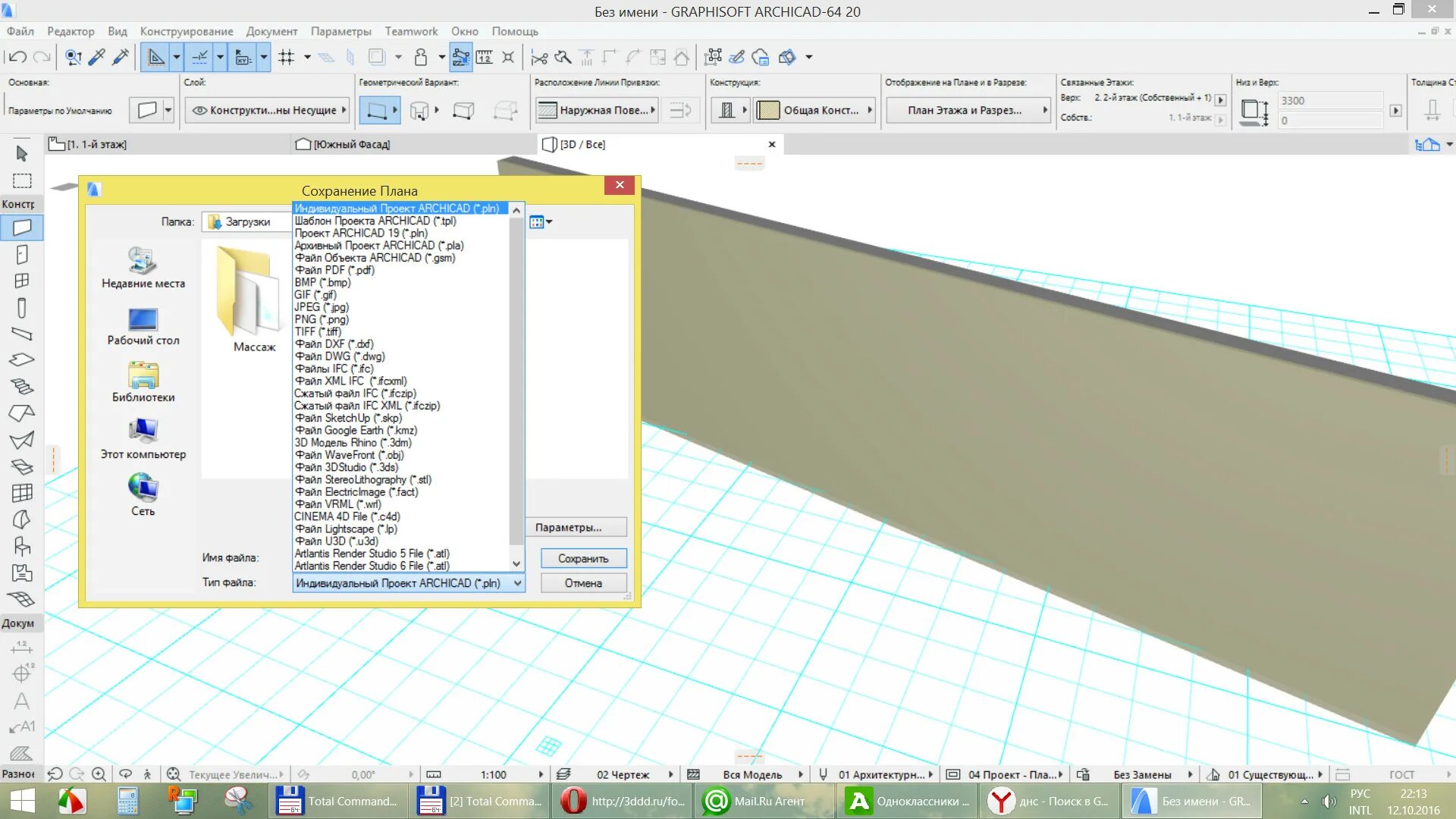The width and height of the screenshot is (1456, 819).
Task: Open the Загрузки folder dropdown
Action: pyautogui.click(x=248, y=222)
